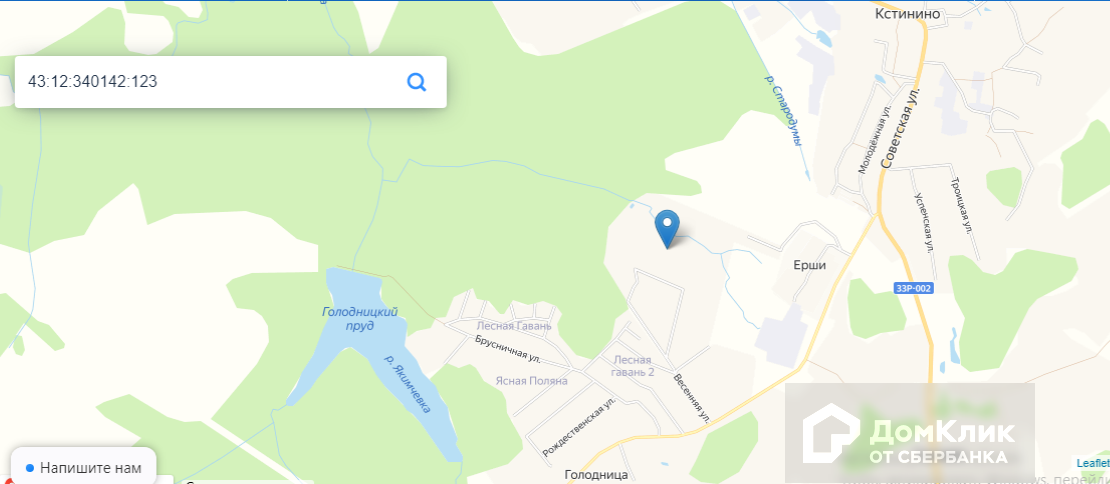This screenshot has width=1110, height=484.
Task: Open the Напишите нам chat button
Action: point(83,468)
